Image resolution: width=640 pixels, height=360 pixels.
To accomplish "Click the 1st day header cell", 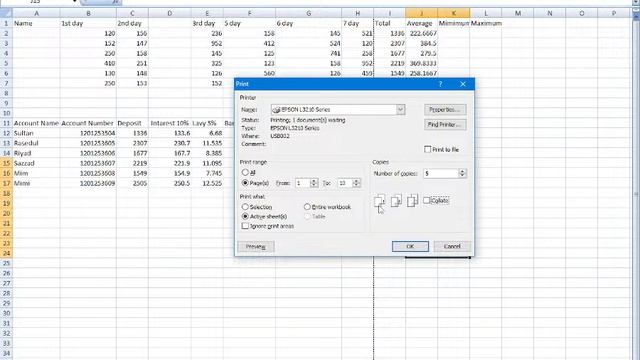I will tap(88, 23).
